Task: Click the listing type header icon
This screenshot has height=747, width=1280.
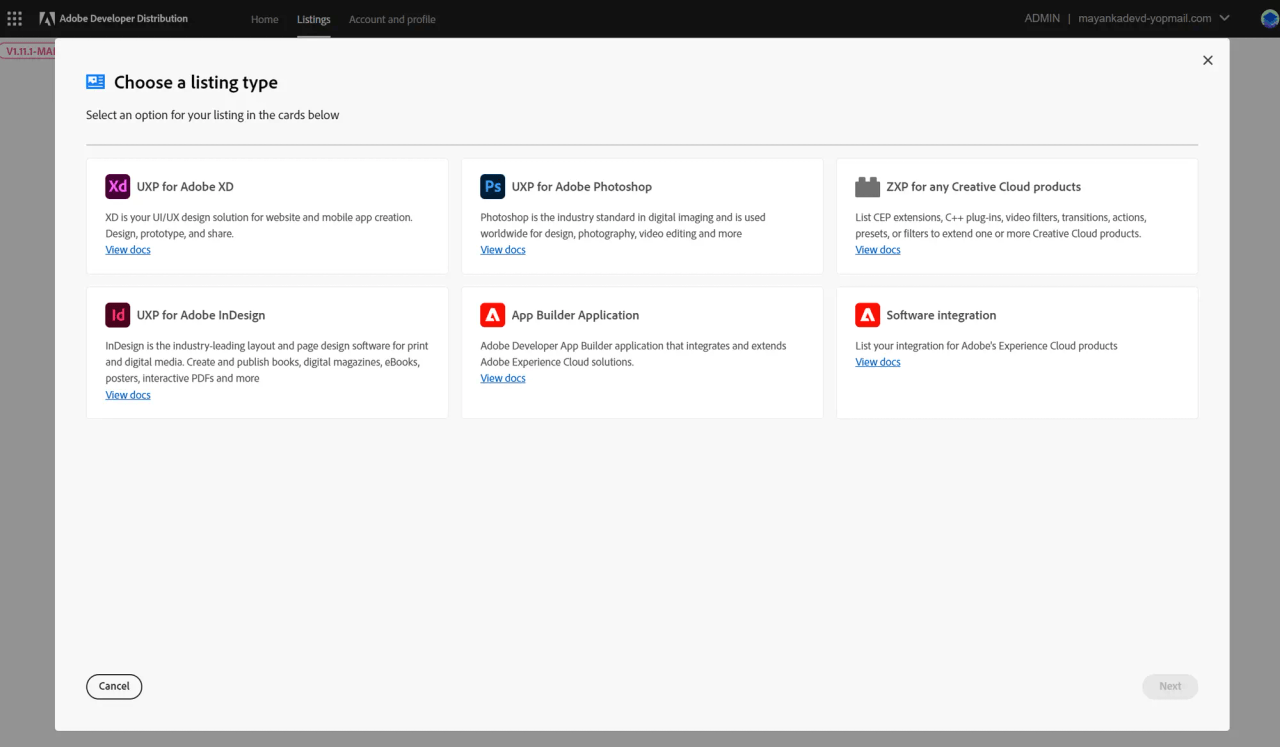Action: tap(96, 82)
